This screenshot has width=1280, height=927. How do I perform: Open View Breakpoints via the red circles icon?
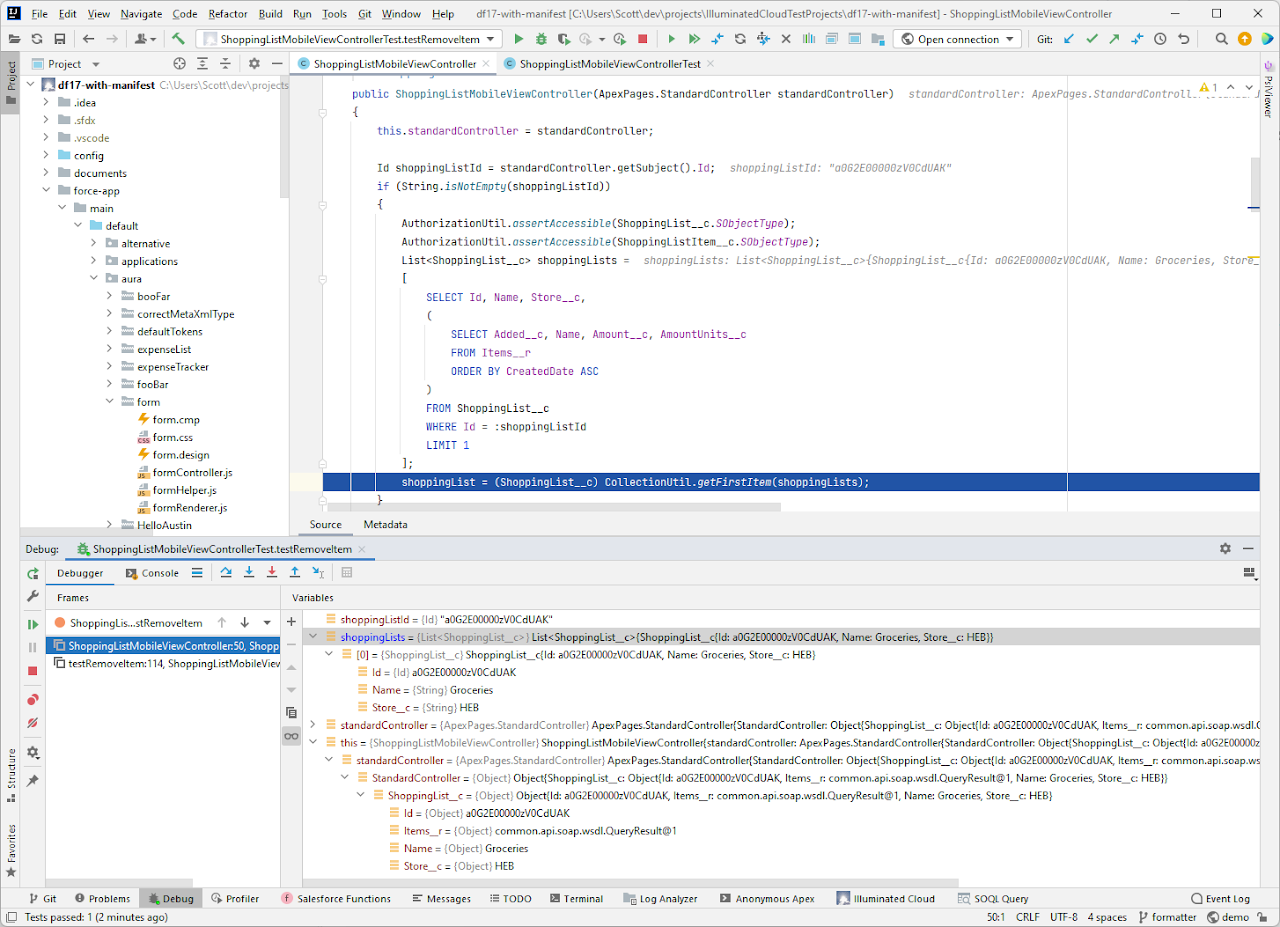coord(33,699)
